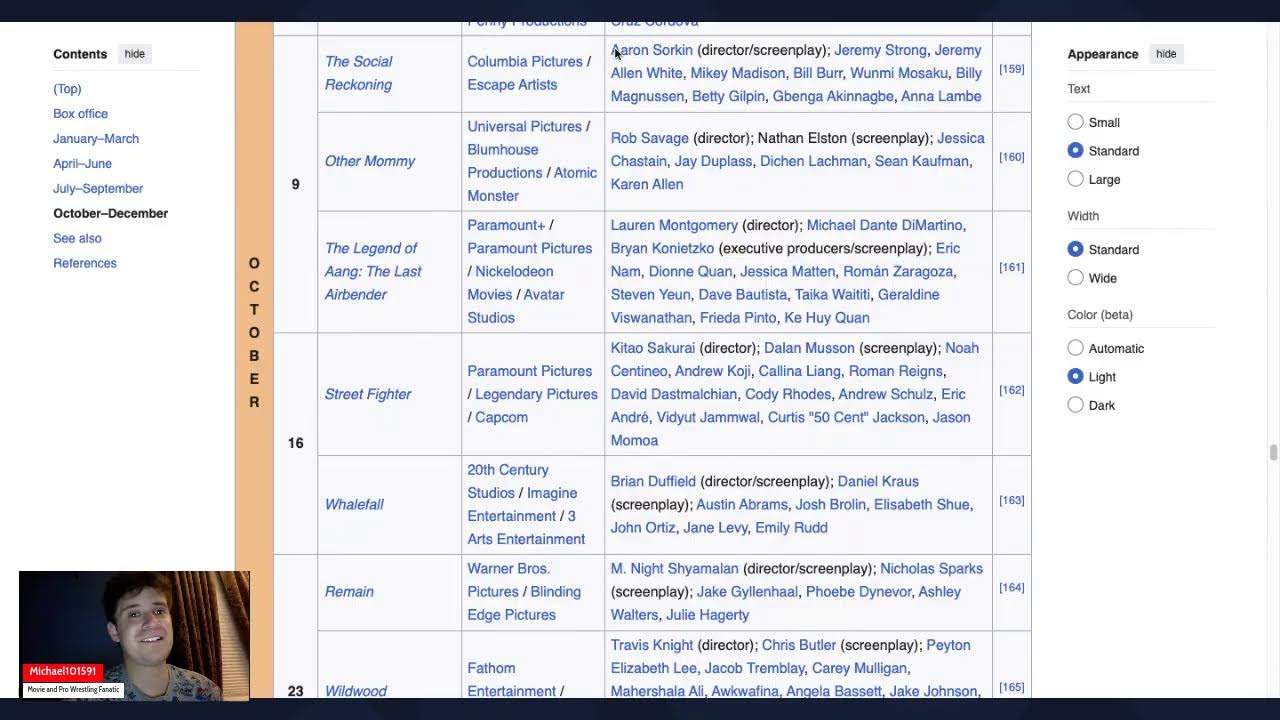Choose Light color mode
1280x720 pixels.
click(1075, 376)
